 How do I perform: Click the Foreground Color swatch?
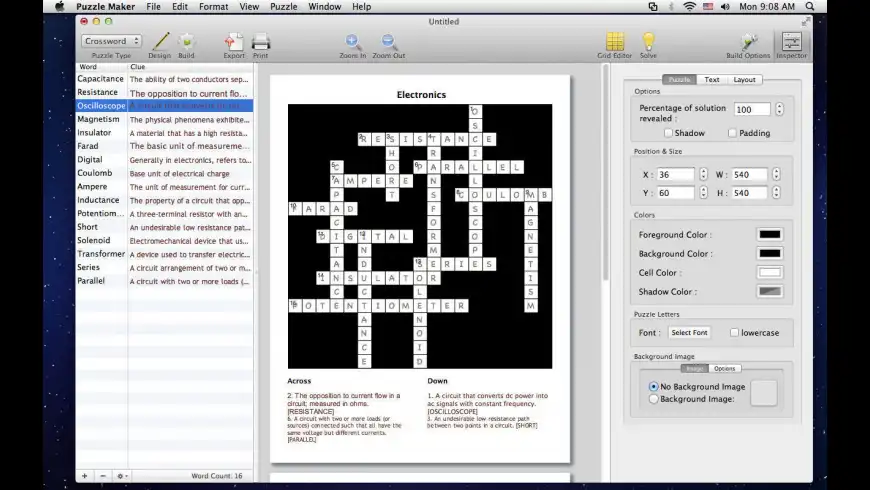(x=770, y=235)
